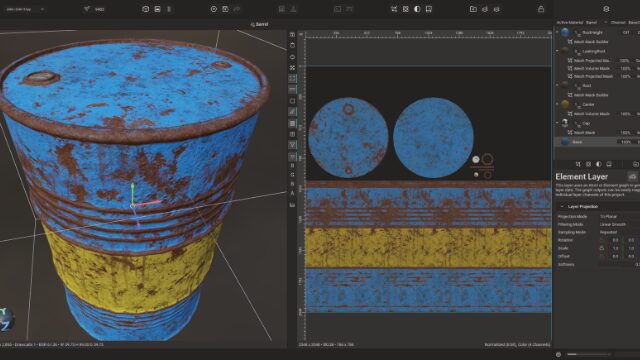Screen dimensions: 640x360
Task: Click the first Offset value field
Action: click(616, 256)
